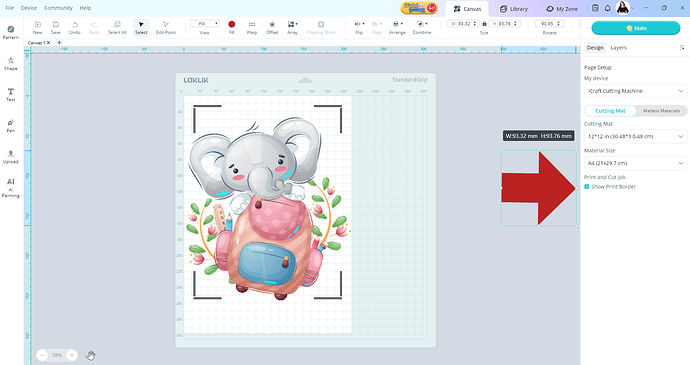Open the Material Size dropdown

(x=635, y=163)
